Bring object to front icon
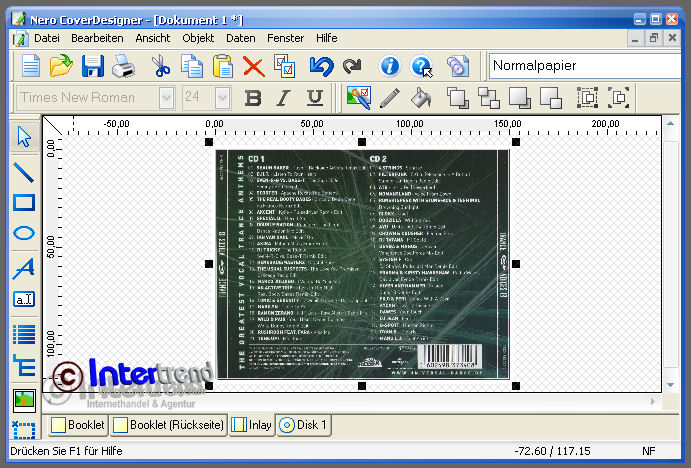 pyautogui.click(x=458, y=98)
